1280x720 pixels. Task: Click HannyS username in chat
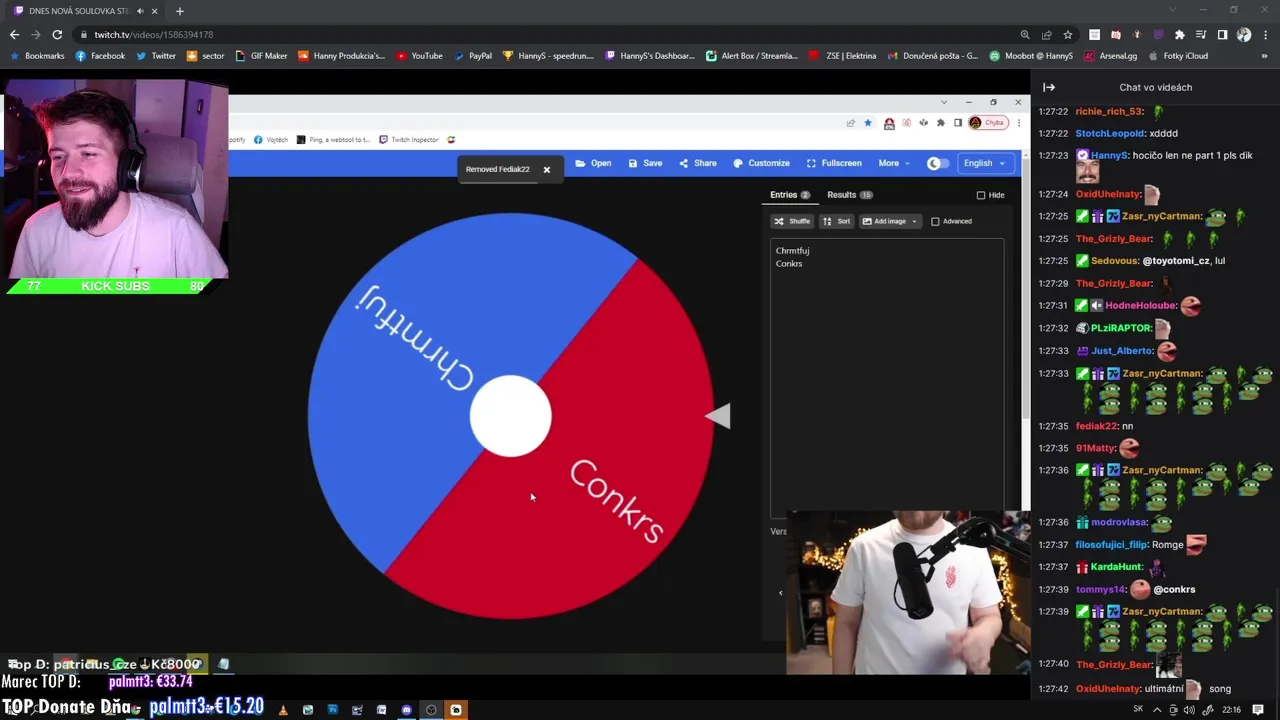coord(1109,156)
